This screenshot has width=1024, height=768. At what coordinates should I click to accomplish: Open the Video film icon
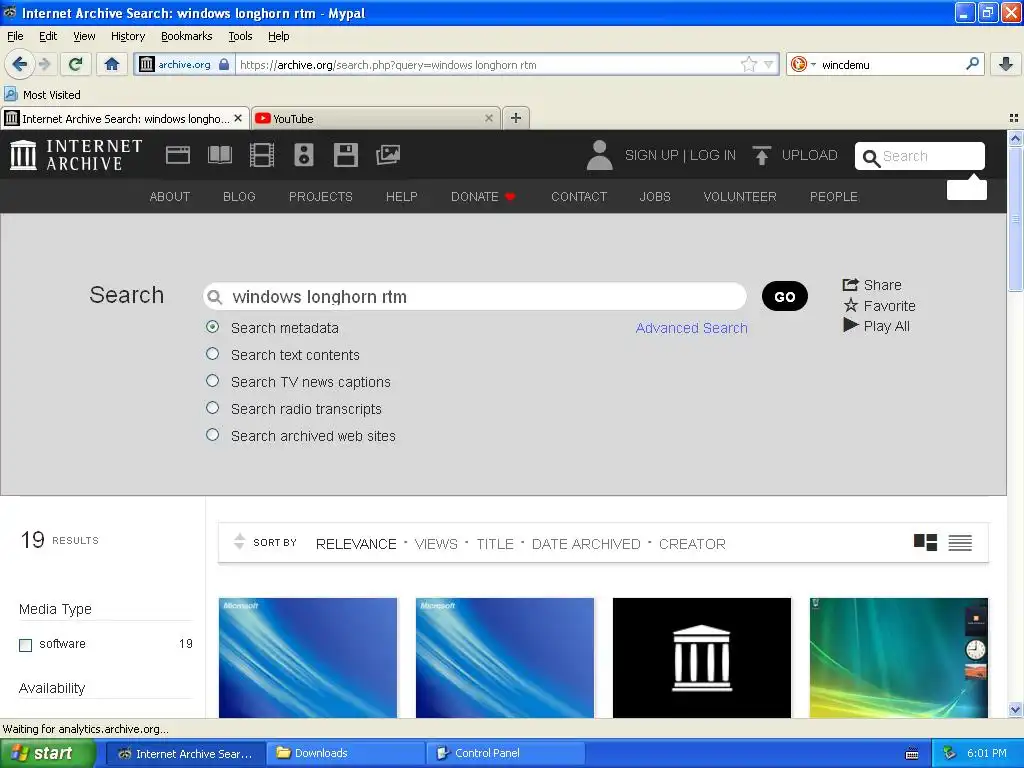261,155
